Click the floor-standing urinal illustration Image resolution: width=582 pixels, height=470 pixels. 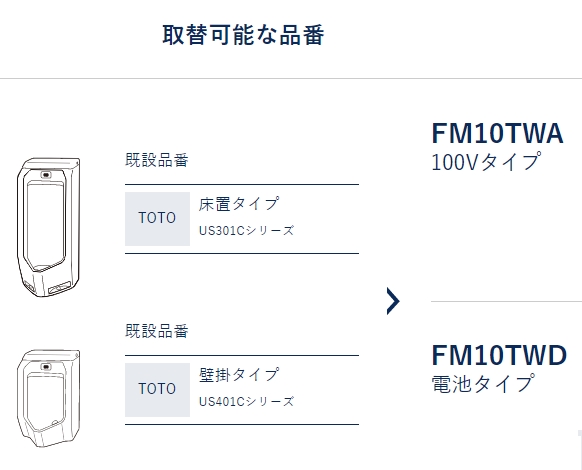point(48,227)
